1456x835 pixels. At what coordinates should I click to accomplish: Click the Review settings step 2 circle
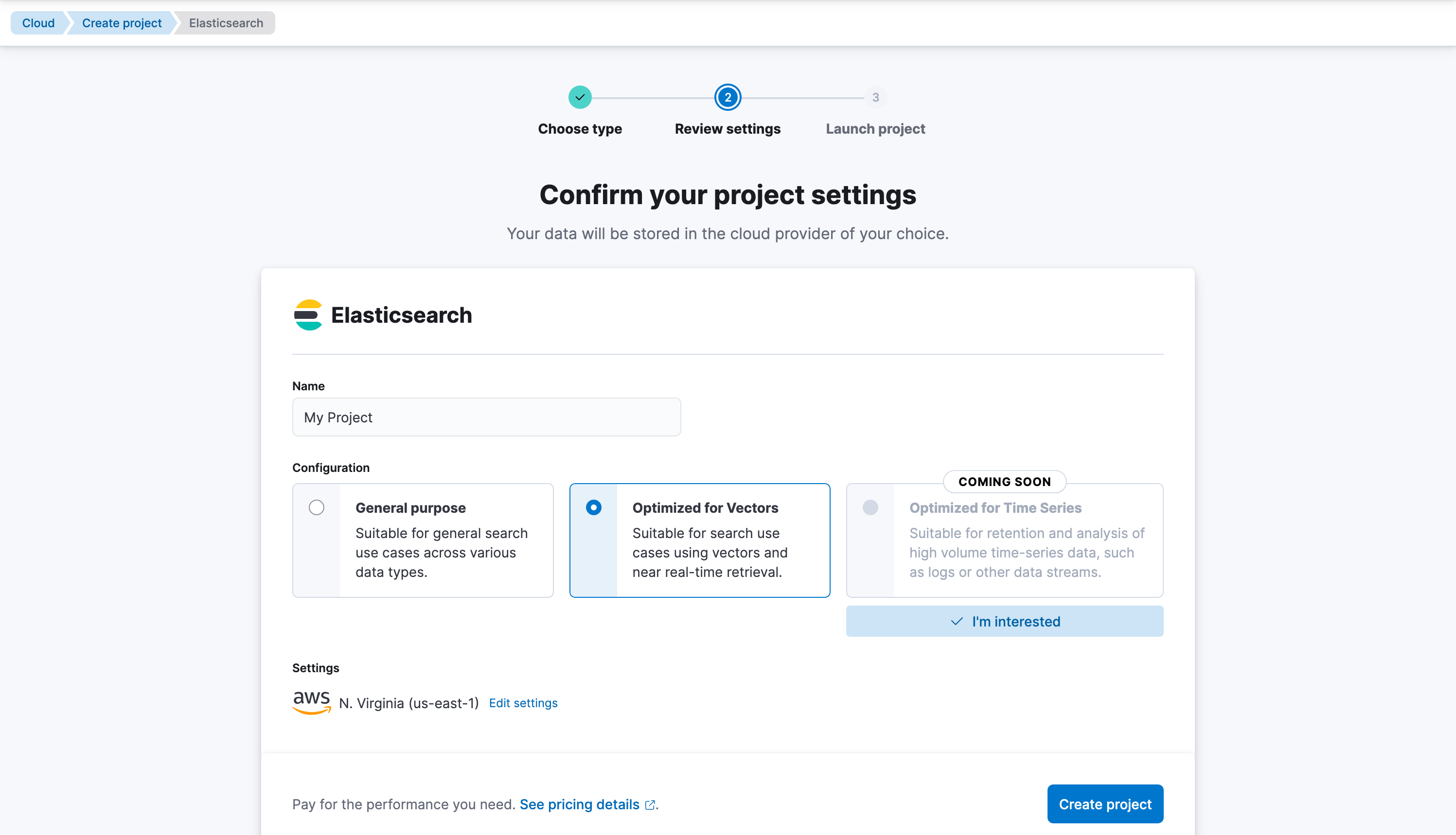(x=728, y=98)
